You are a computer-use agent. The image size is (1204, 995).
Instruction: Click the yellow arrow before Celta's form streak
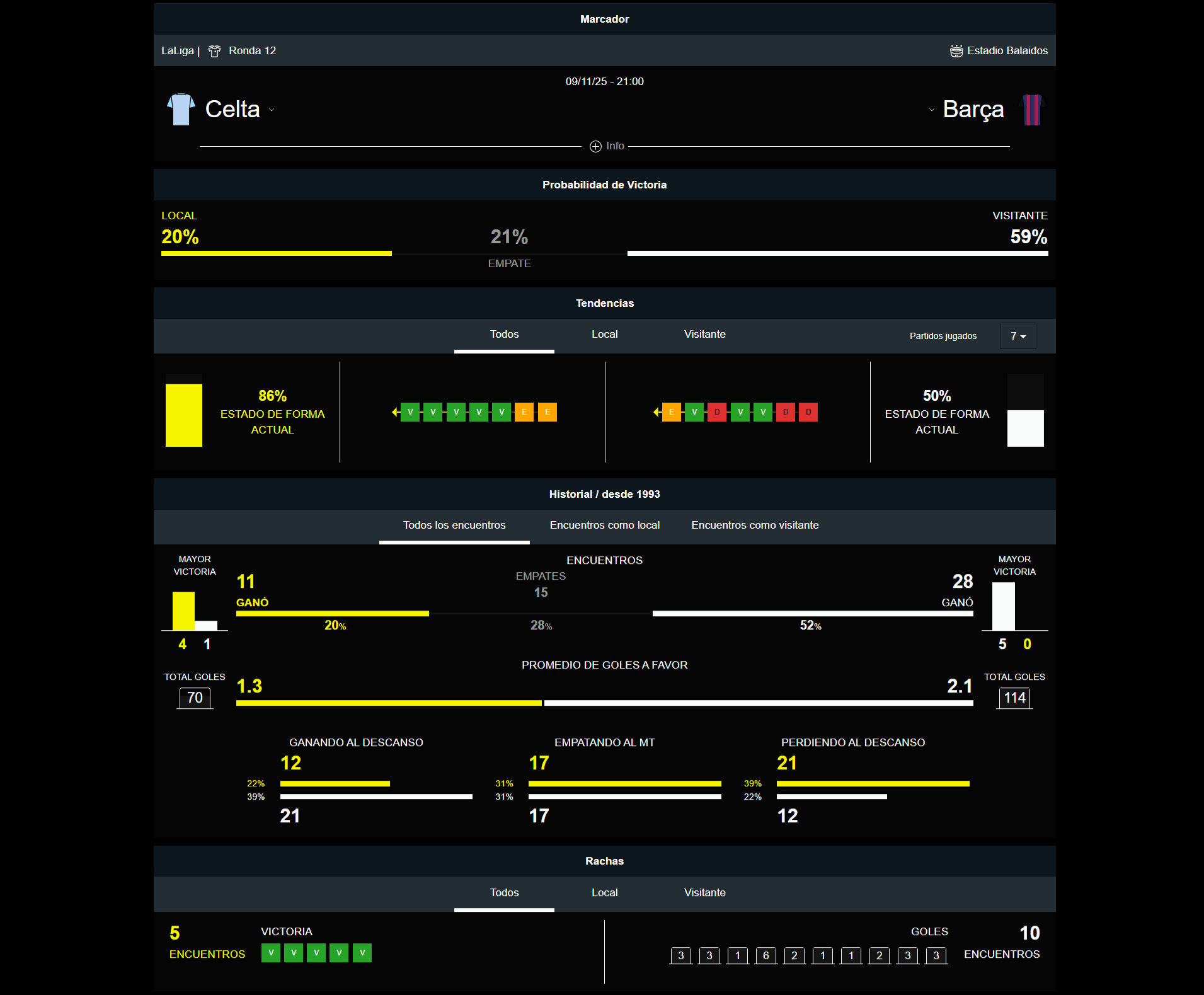point(396,412)
